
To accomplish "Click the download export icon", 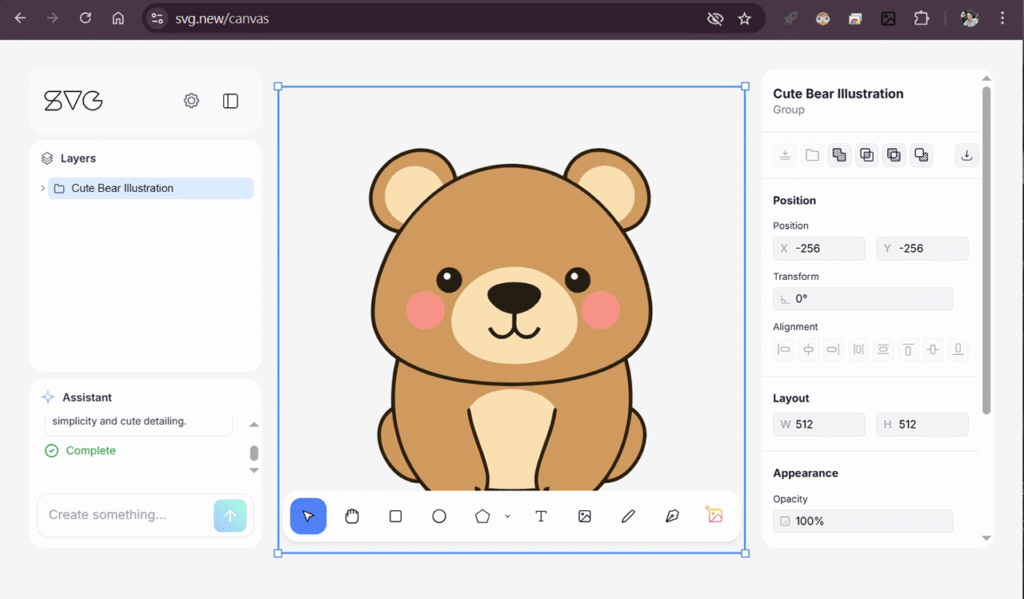I will [966, 155].
